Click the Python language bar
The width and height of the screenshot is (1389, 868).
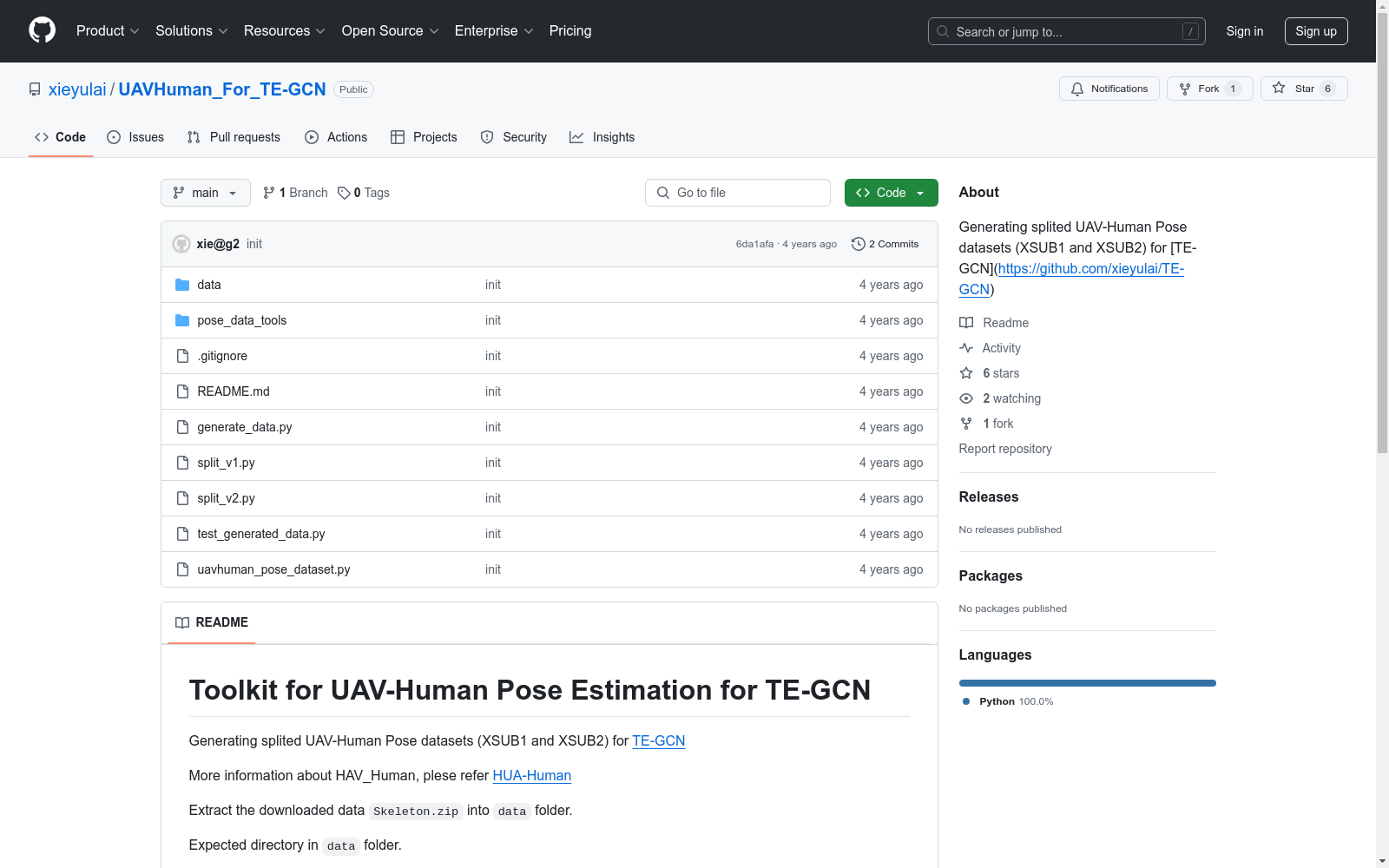pos(1088,683)
